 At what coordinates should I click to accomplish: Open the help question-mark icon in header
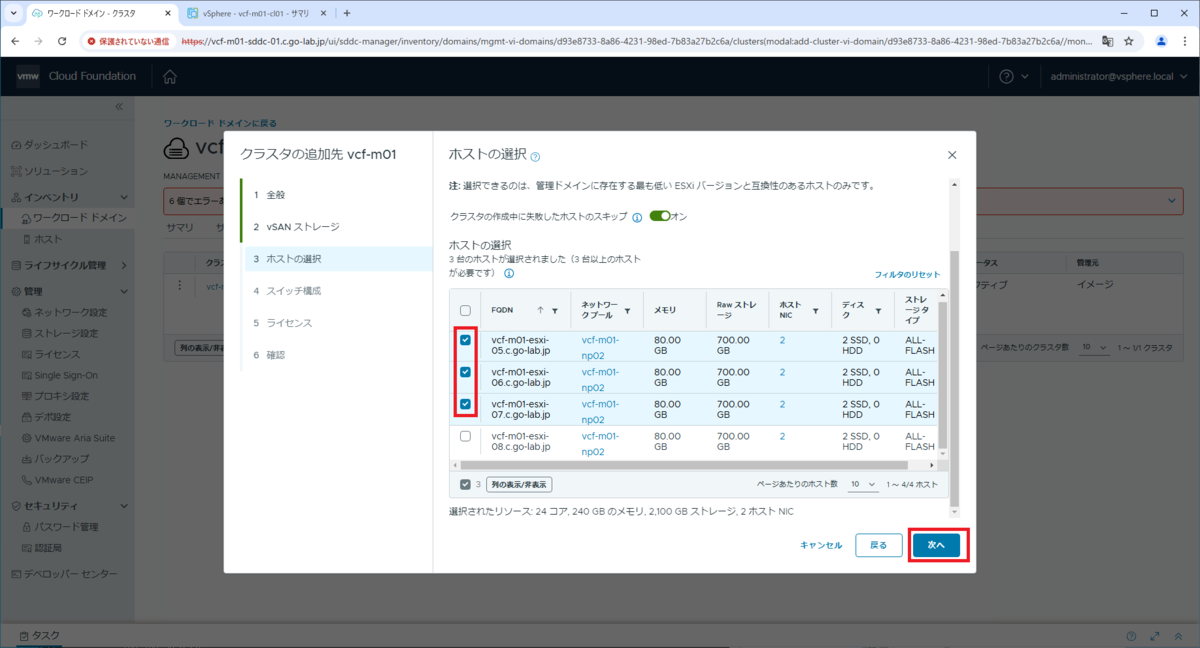click(1006, 77)
